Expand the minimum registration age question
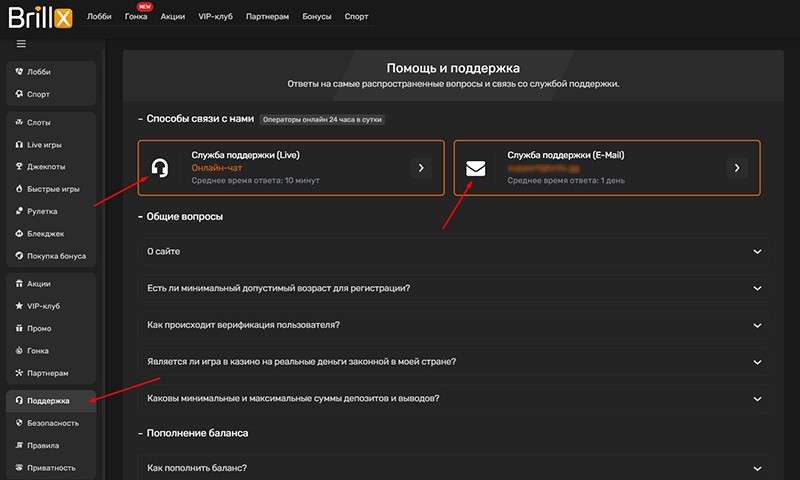Viewport: 800px width, 480px height. tap(453, 288)
